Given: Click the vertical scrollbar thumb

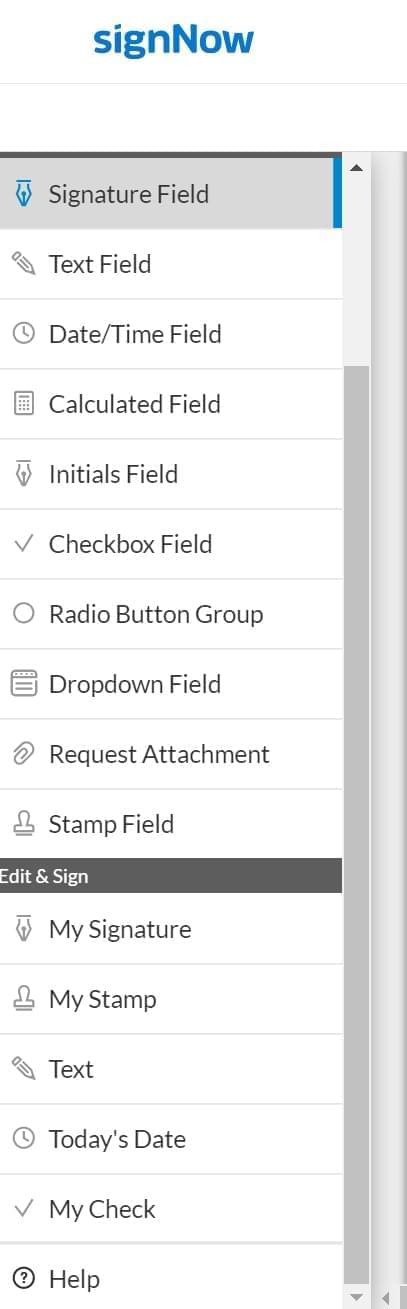Looking at the screenshot, I should click(356, 824).
